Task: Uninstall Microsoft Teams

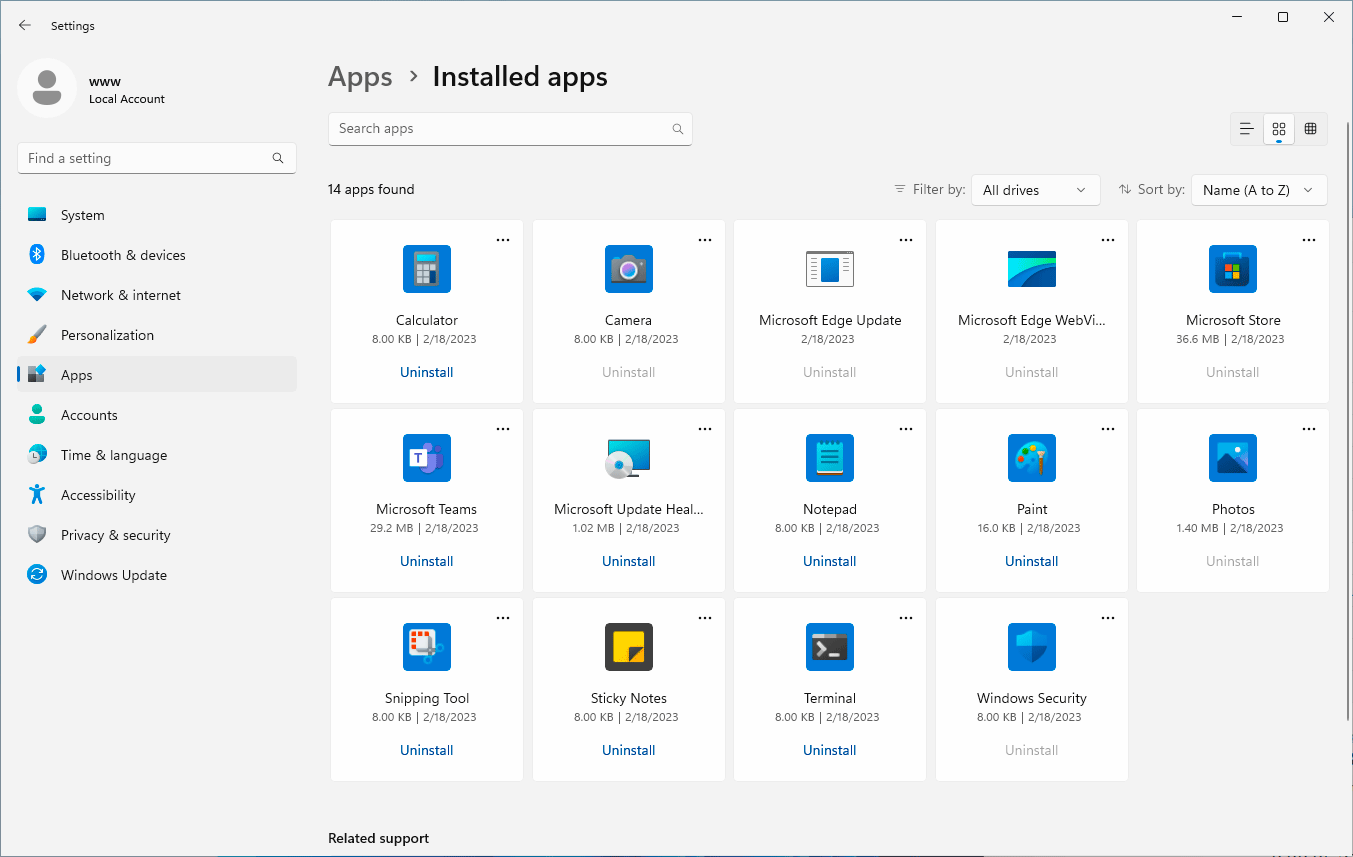Action: [x=427, y=561]
